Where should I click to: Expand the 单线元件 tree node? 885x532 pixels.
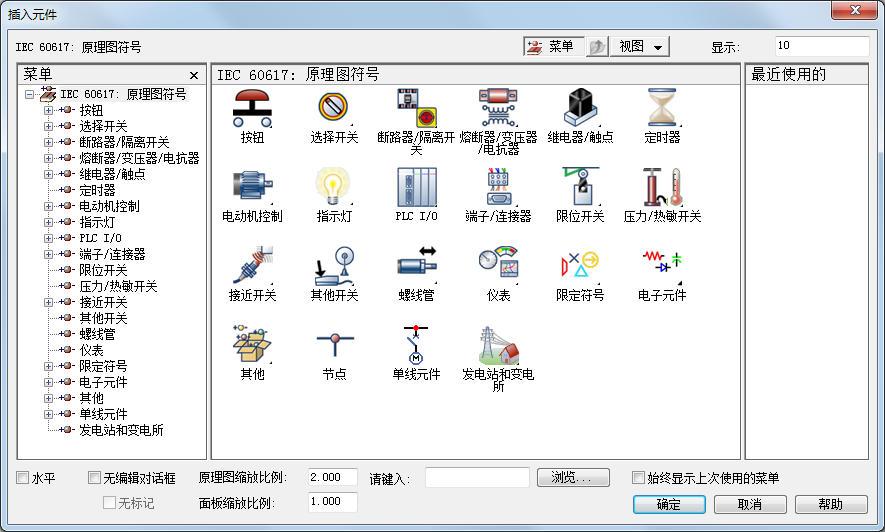pos(49,414)
